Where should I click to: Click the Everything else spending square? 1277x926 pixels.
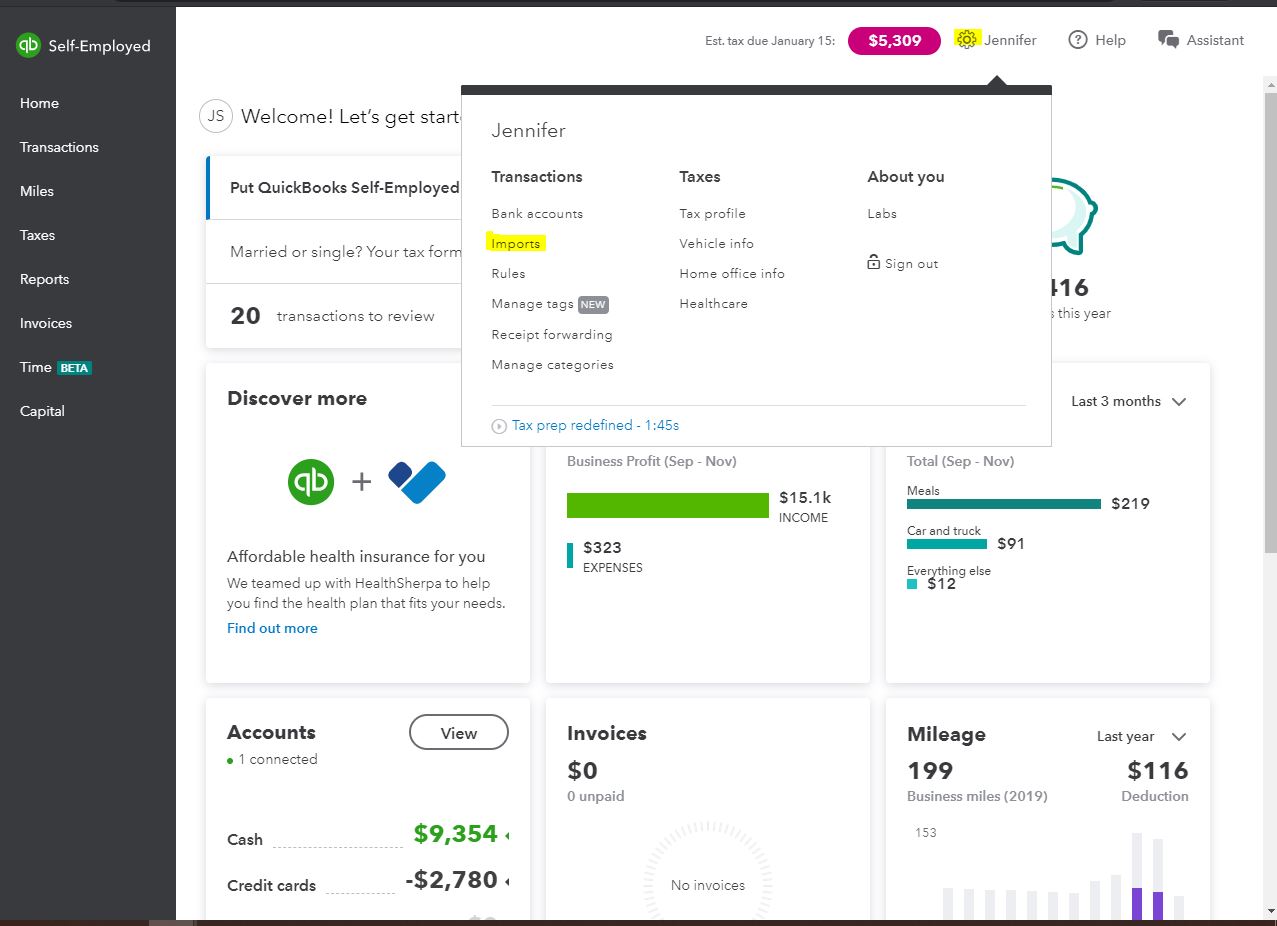(912, 584)
